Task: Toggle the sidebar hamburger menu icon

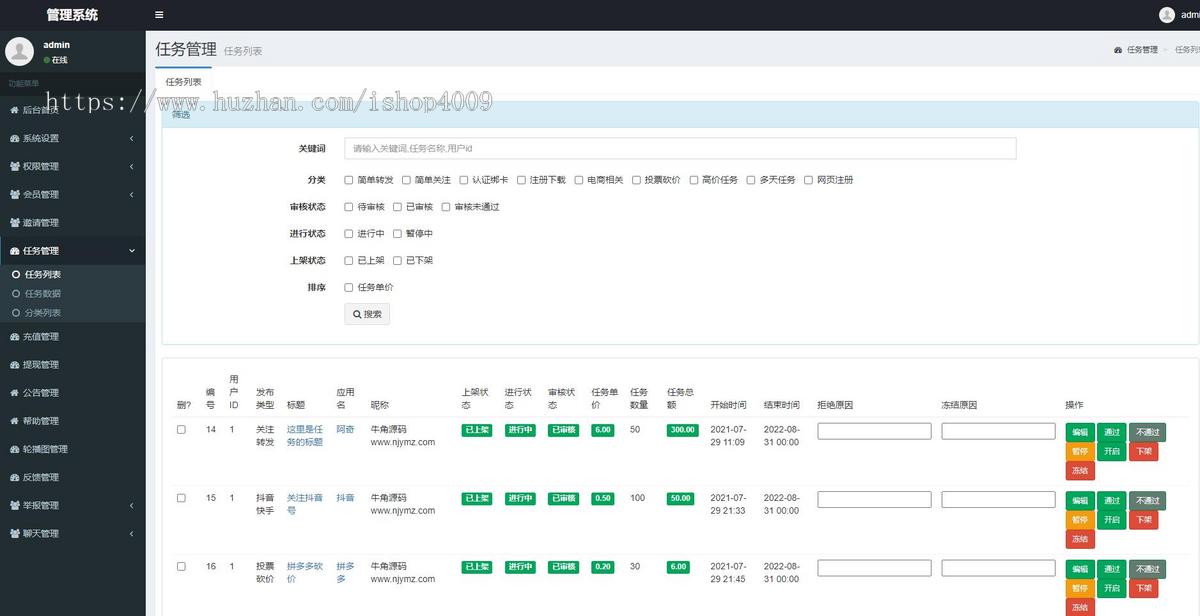Action: tap(159, 15)
